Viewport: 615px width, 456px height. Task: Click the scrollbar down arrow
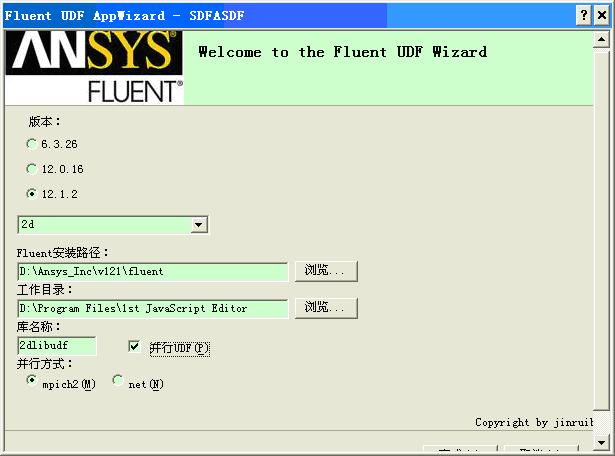click(601, 443)
